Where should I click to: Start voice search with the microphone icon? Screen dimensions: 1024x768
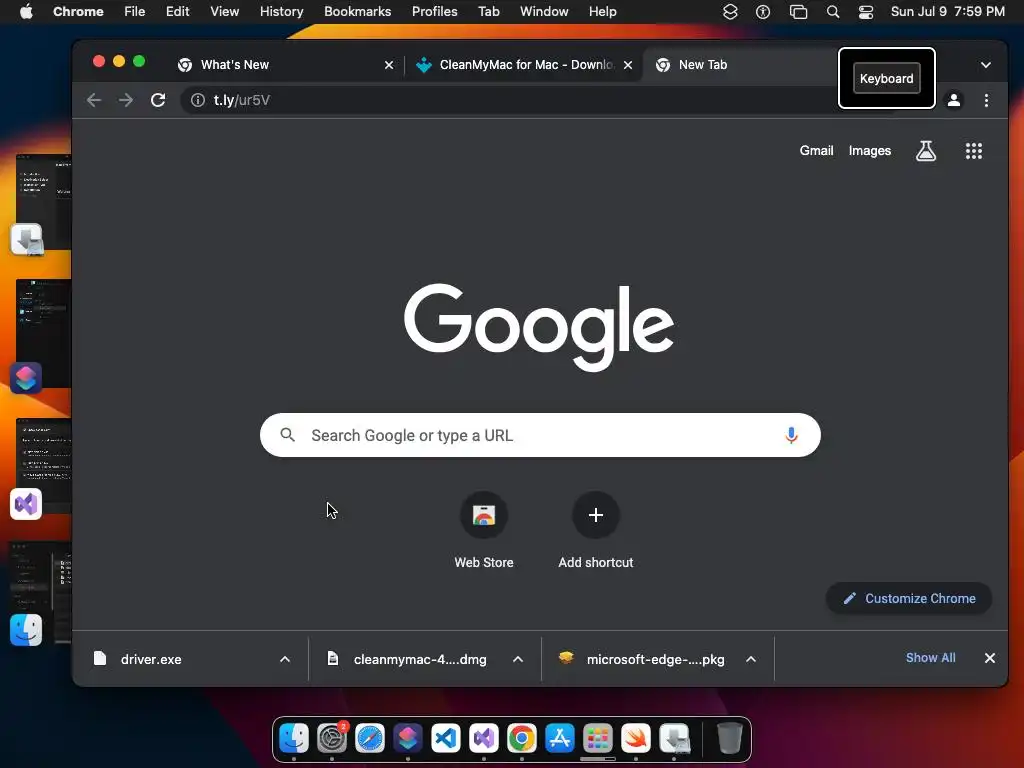click(x=791, y=435)
